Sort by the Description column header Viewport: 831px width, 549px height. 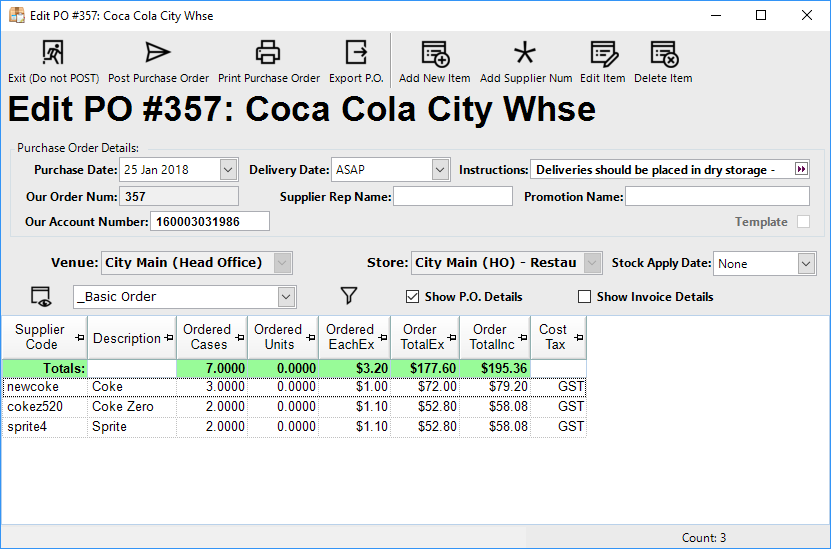[127, 338]
